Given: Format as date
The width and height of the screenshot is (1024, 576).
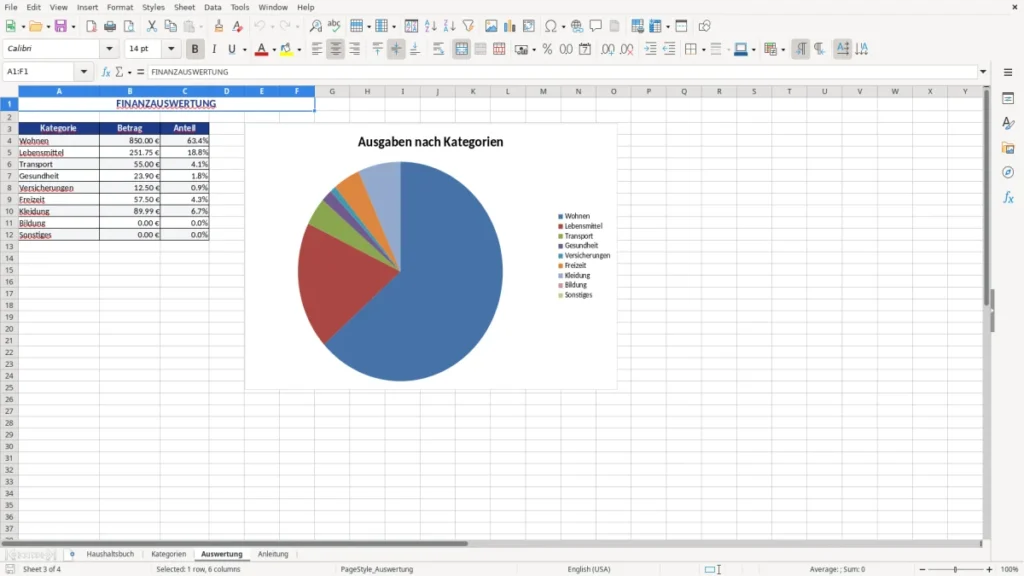Looking at the screenshot, I should tap(585, 49).
